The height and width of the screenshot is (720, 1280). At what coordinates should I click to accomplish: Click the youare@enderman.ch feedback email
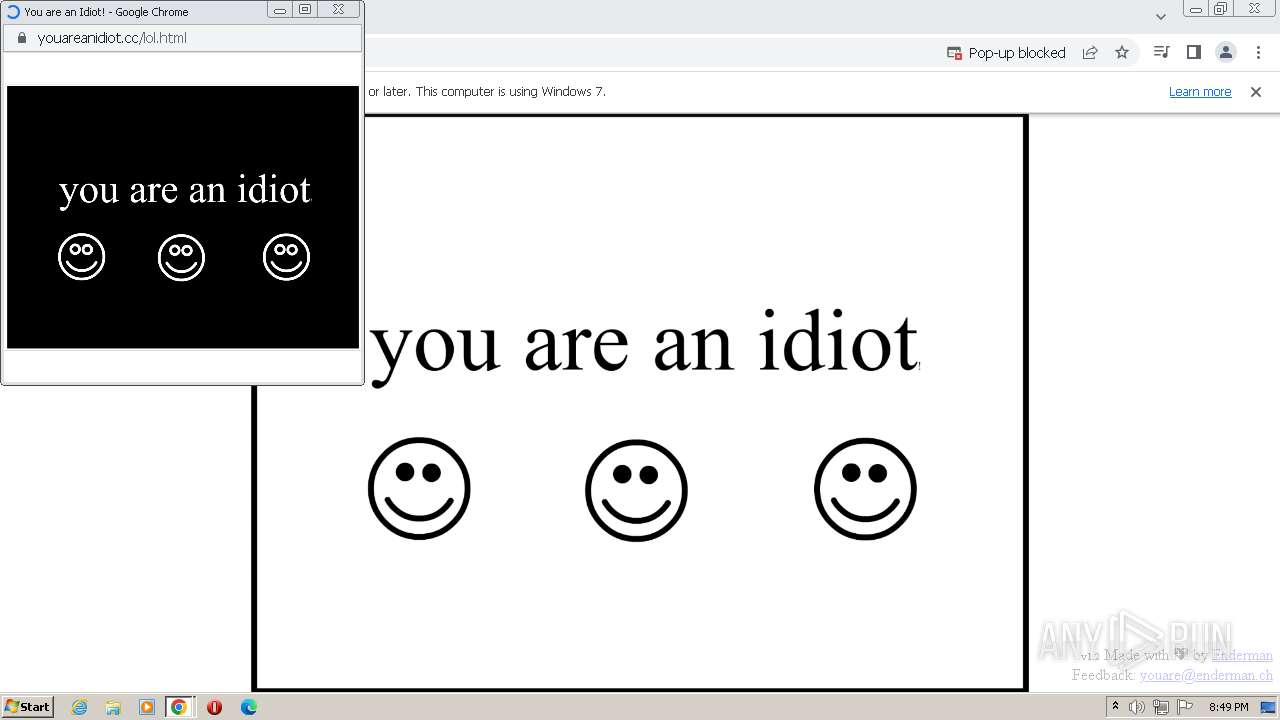pyautogui.click(x=1206, y=675)
